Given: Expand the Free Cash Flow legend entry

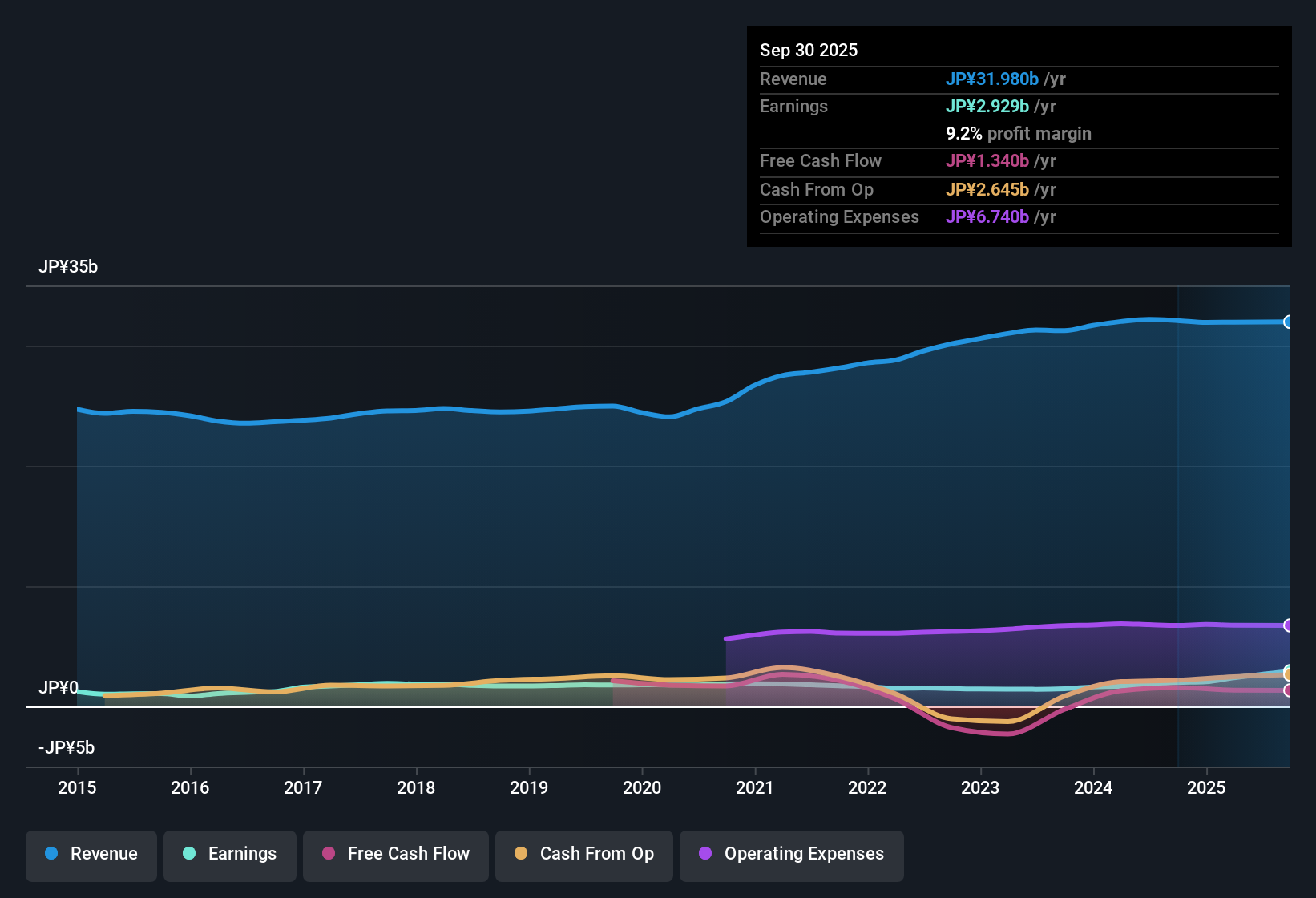Looking at the screenshot, I should [395, 854].
